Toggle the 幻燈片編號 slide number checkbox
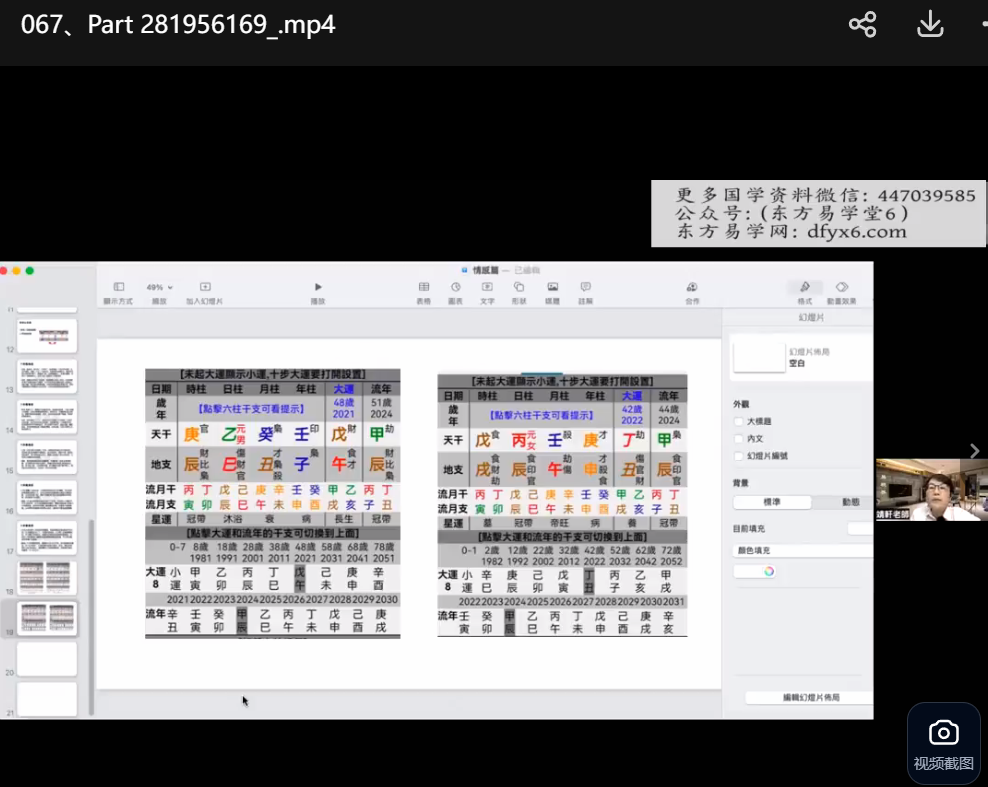This screenshot has height=787, width=988. click(x=739, y=455)
